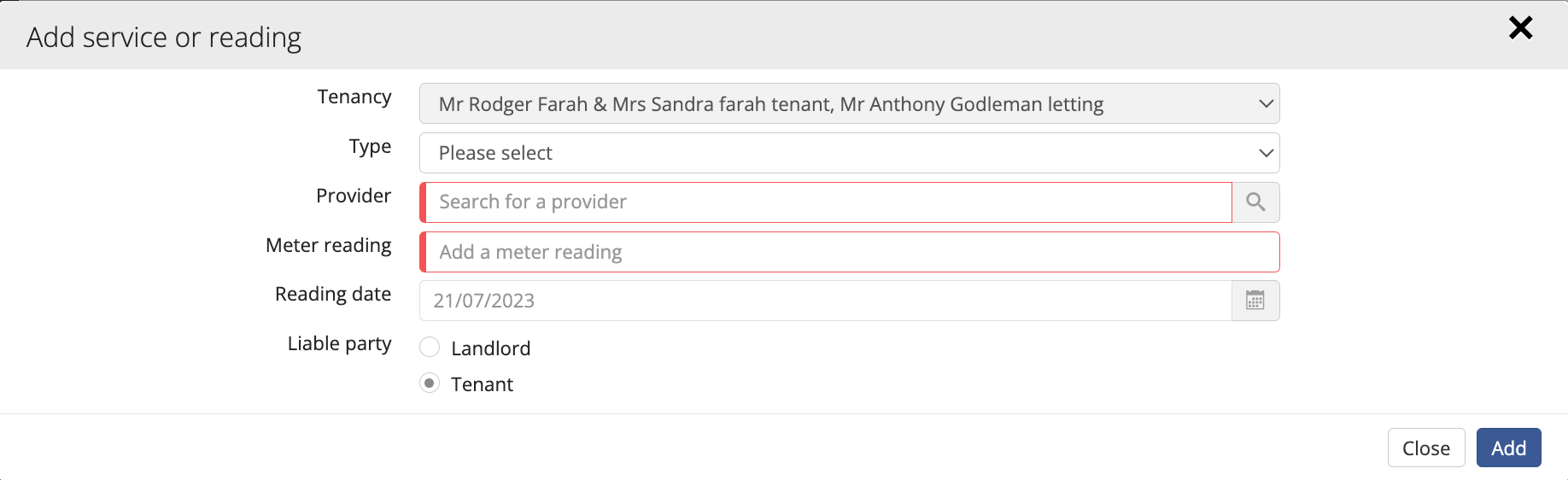Click the 'Tenant' option label text
Image resolution: width=1568 pixels, height=480 pixels.
[x=482, y=384]
